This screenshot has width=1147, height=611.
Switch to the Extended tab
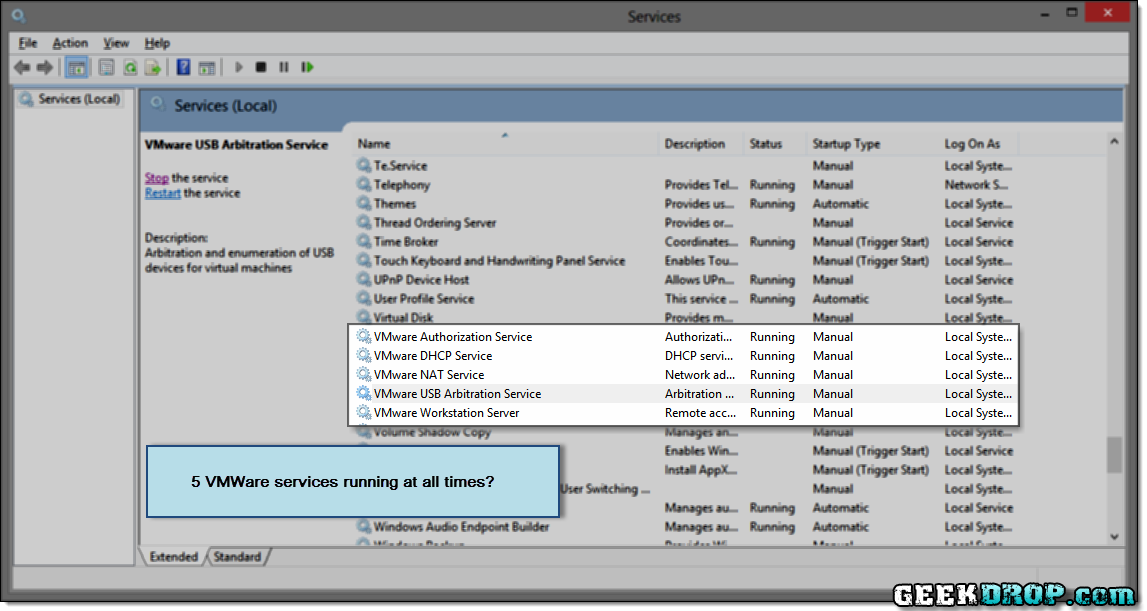pos(173,557)
